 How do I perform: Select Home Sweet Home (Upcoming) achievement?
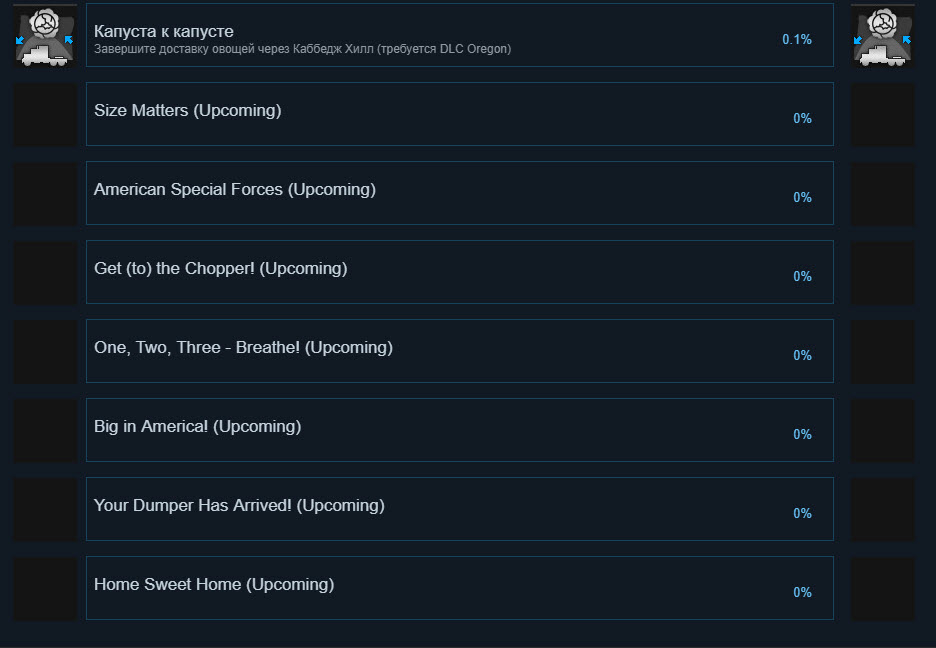click(x=460, y=588)
